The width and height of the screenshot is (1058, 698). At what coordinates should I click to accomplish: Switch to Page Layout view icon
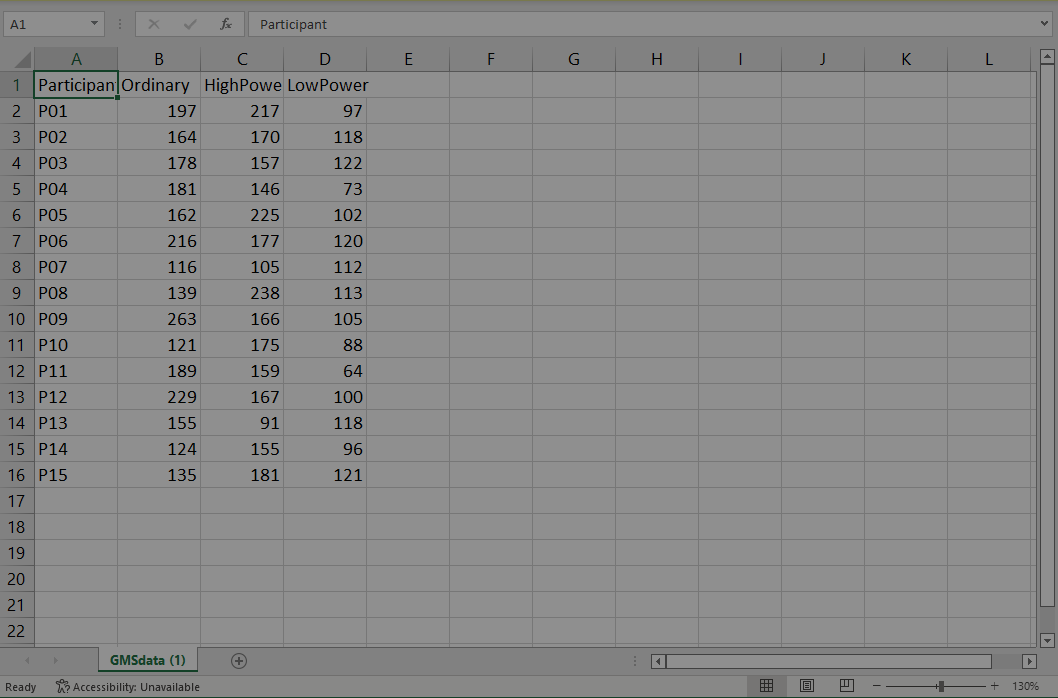(806, 686)
